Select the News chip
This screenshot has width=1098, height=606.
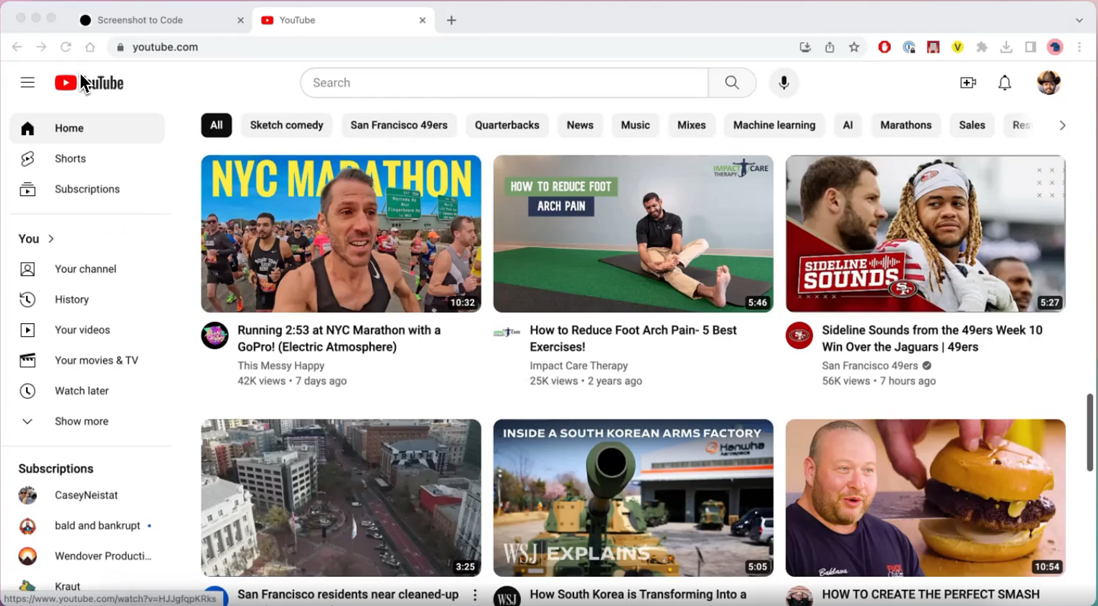coord(580,125)
